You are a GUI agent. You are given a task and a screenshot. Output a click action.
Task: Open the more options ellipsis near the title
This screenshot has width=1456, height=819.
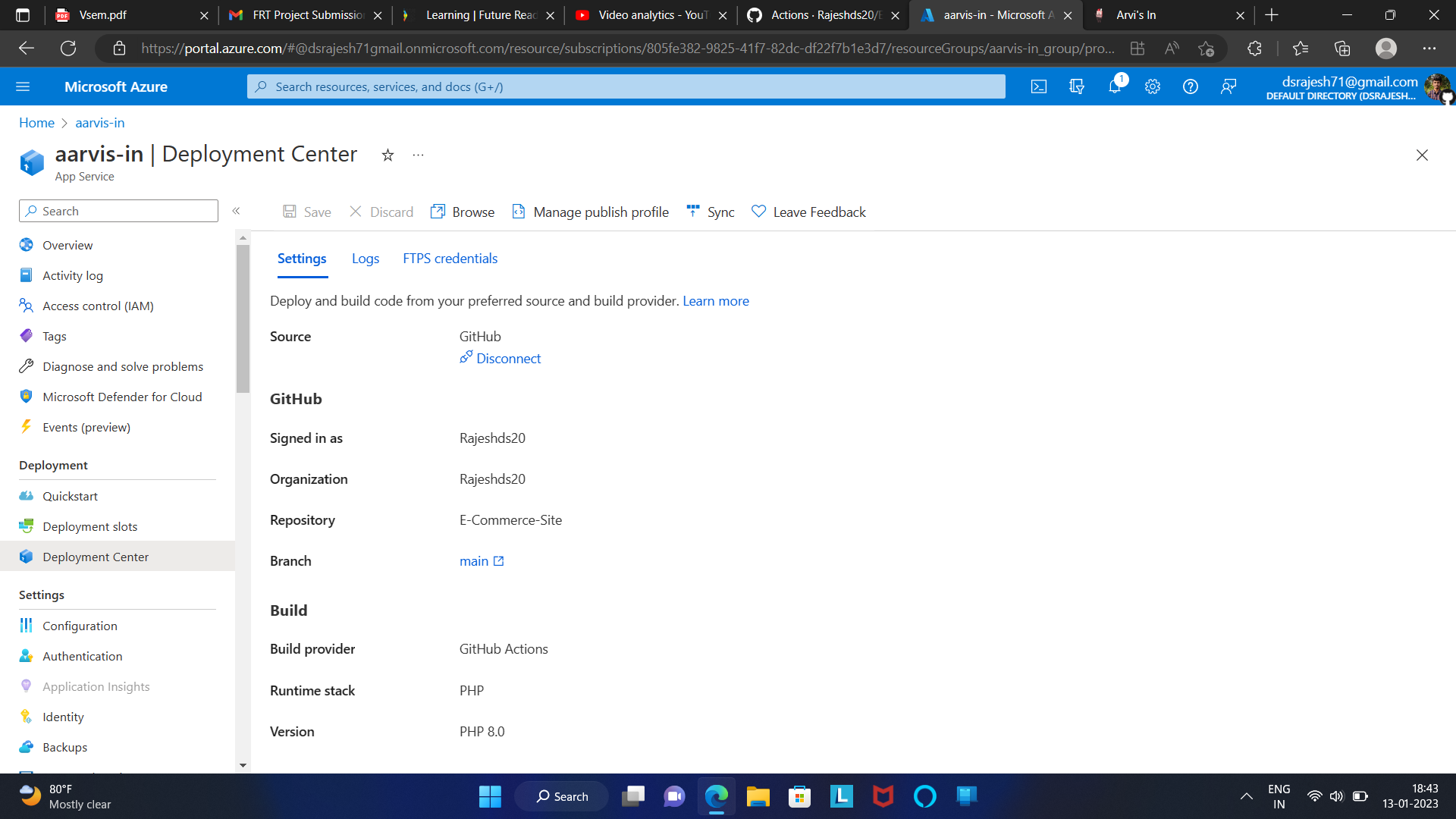click(418, 155)
